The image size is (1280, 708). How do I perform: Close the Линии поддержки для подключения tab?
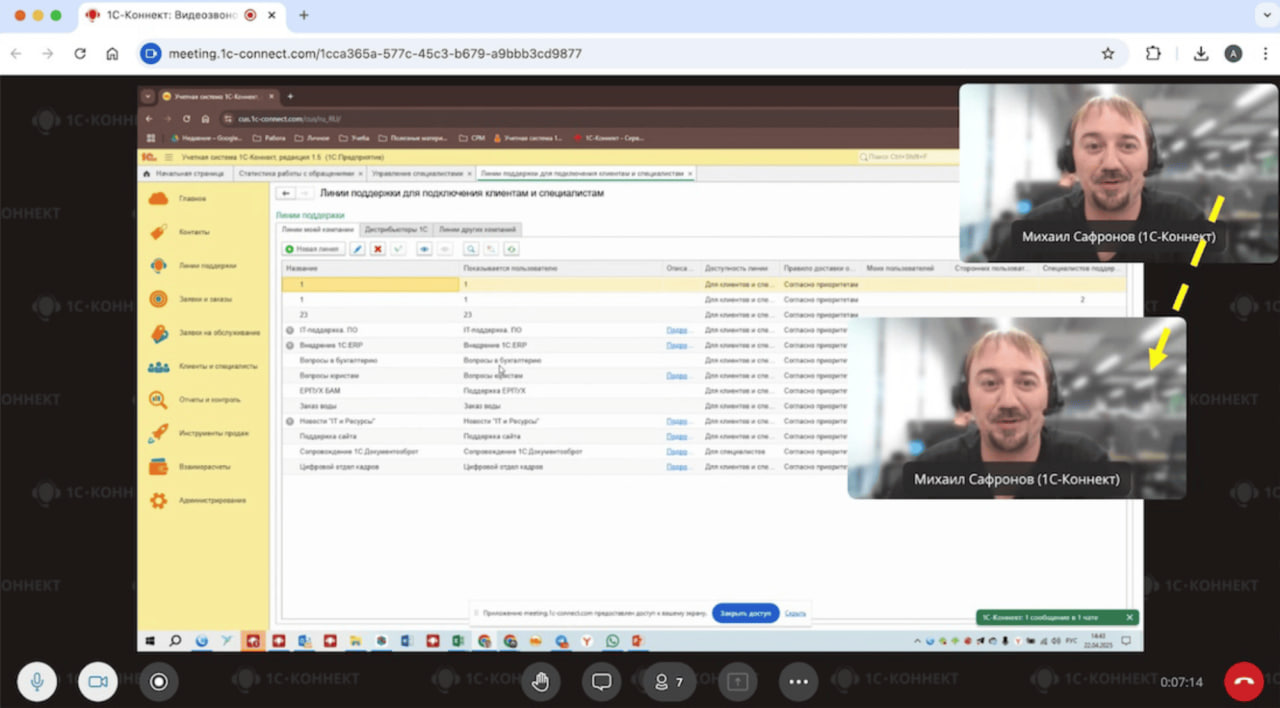coord(690,173)
